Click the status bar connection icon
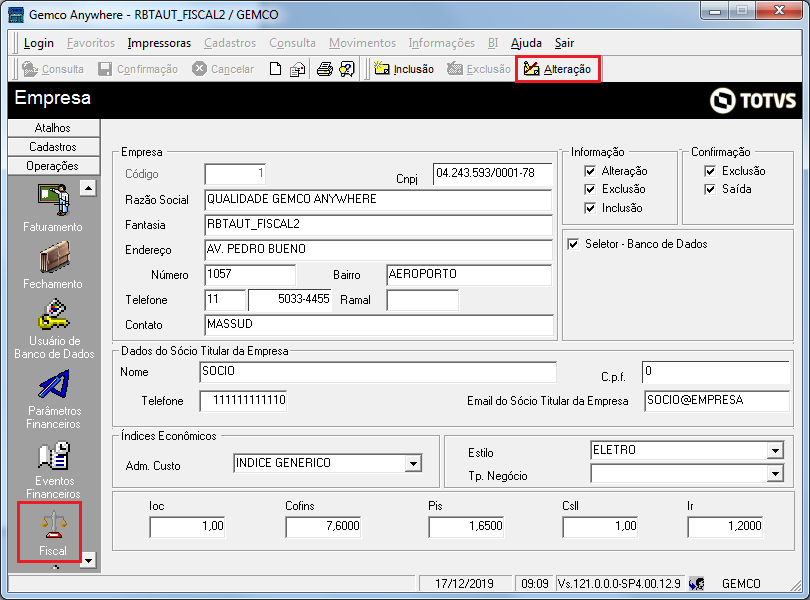The image size is (810, 600). pyautogui.click(x=696, y=583)
